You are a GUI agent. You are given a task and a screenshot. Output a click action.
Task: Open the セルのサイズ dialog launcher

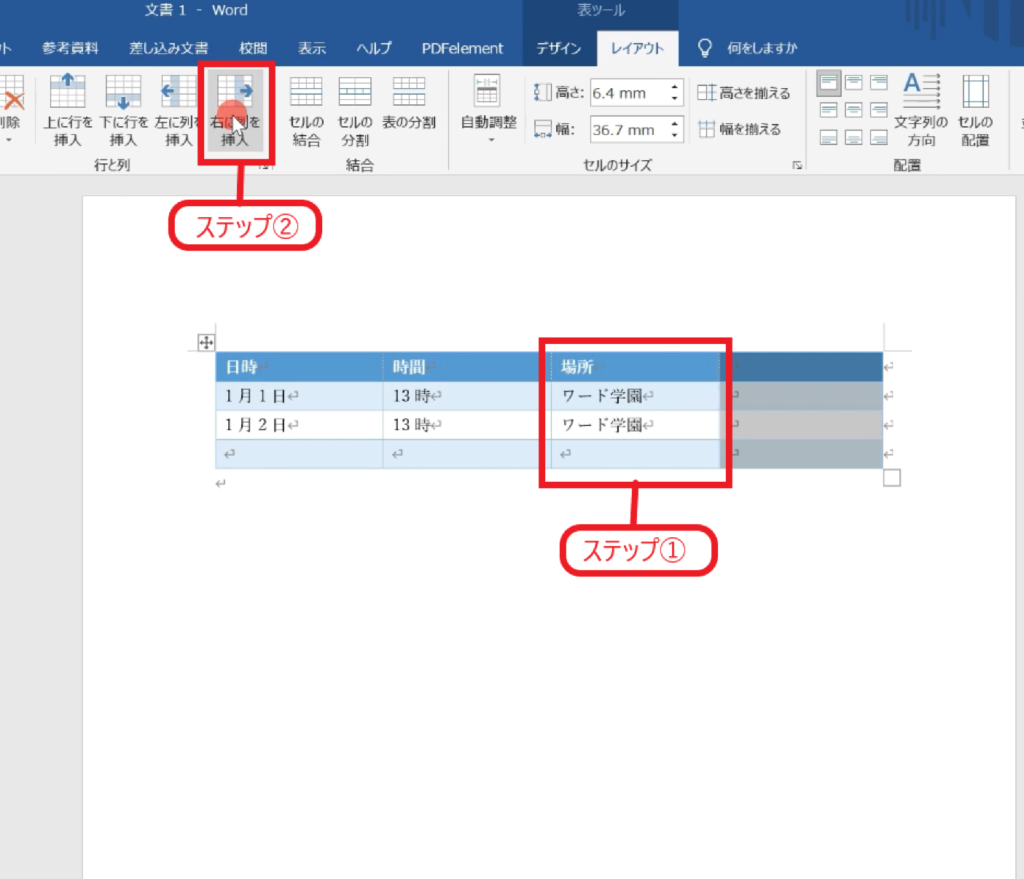click(x=798, y=166)
